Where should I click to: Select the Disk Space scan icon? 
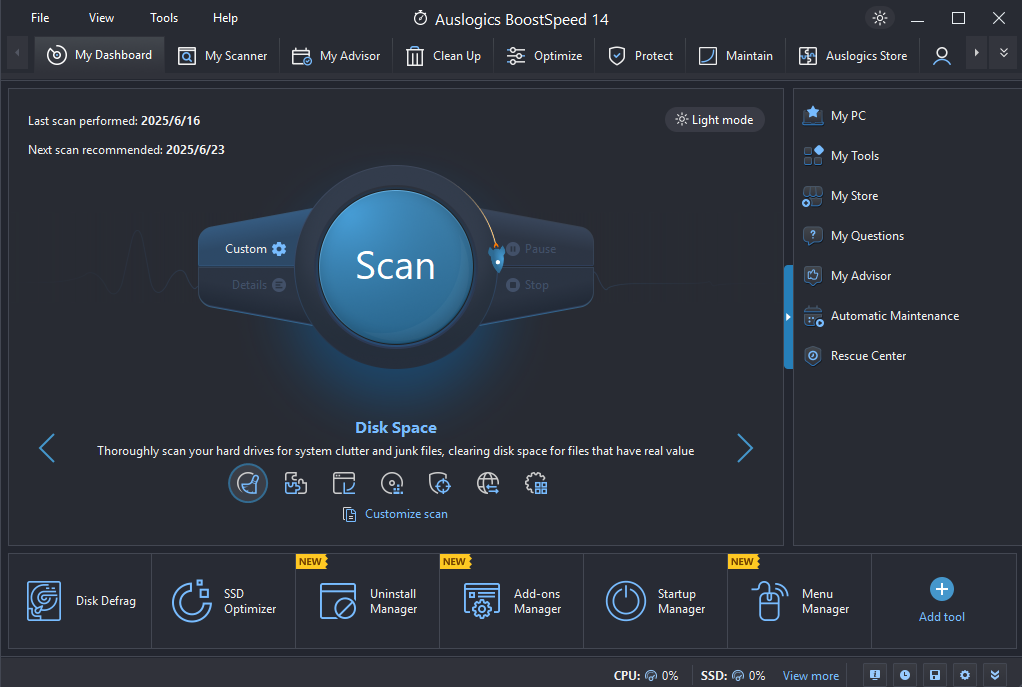248,484
